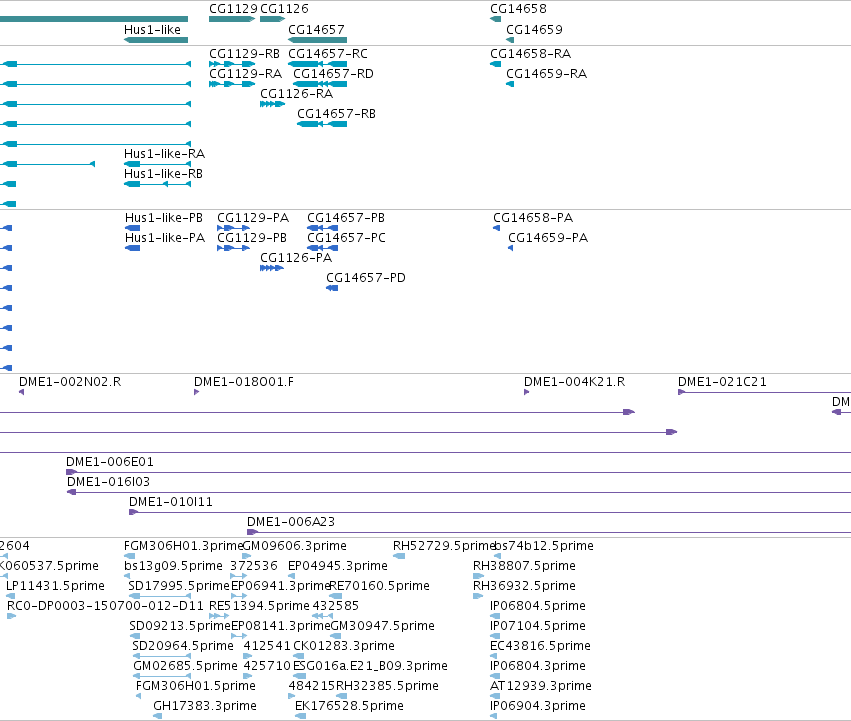Click clone DME1-016I03
This screenshot has width=851, height=721.
pyautogui.click(x=459, y=492)
